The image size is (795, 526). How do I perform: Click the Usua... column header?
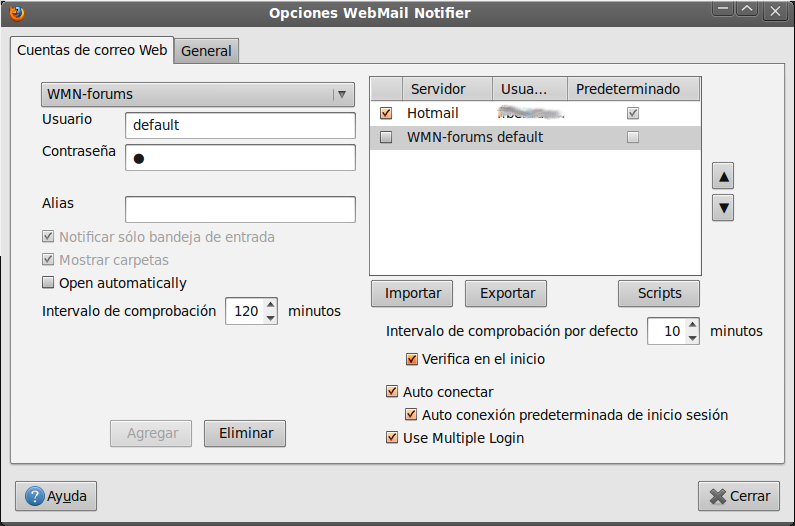pos(530,89)
